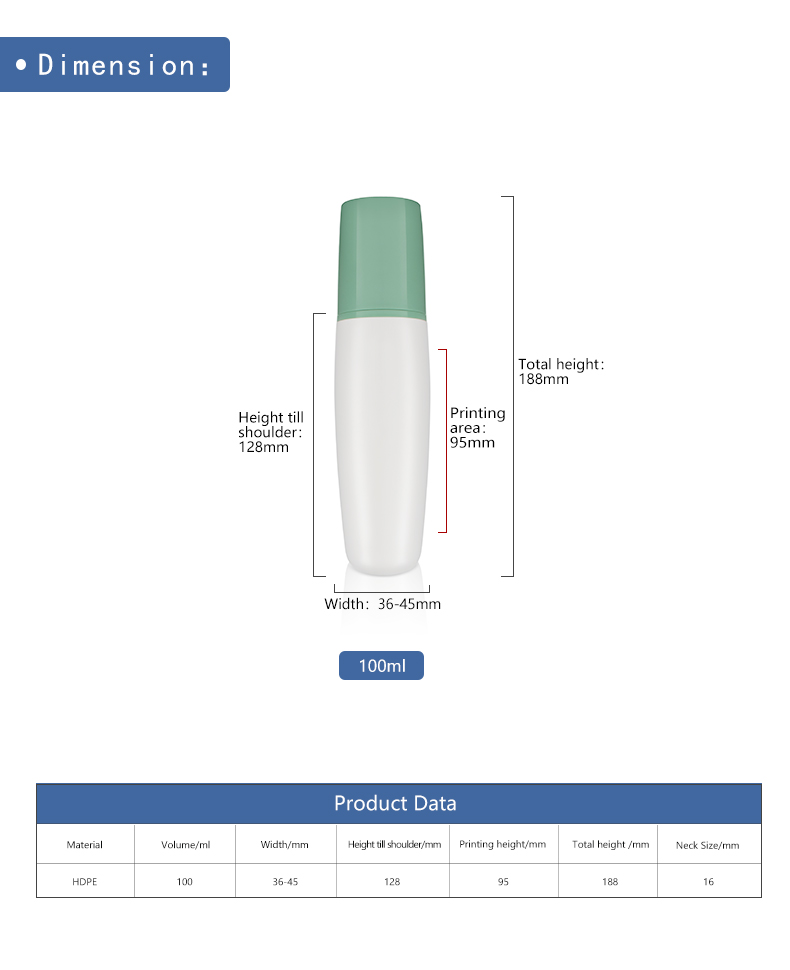790x970 pixels.
Task: Select the Width/mm column header
Action: pos(285,844)
